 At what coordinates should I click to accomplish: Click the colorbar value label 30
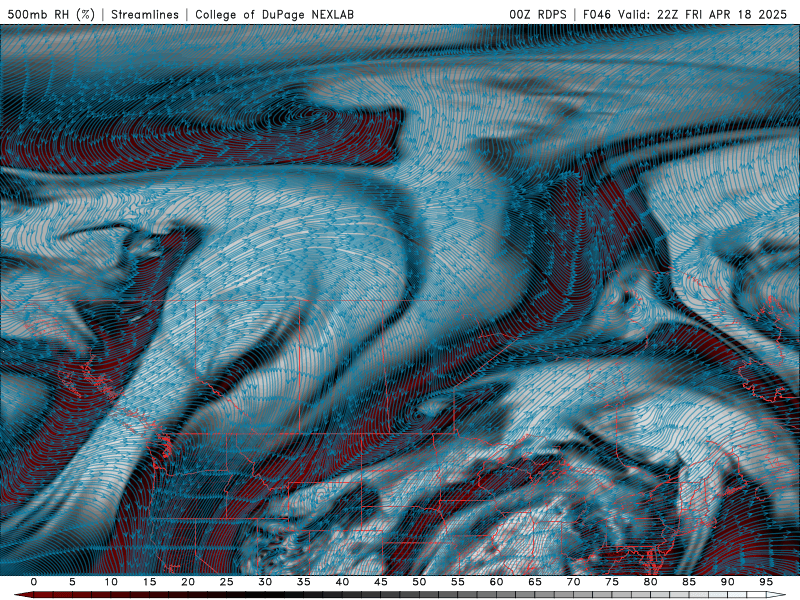point(265,582)
